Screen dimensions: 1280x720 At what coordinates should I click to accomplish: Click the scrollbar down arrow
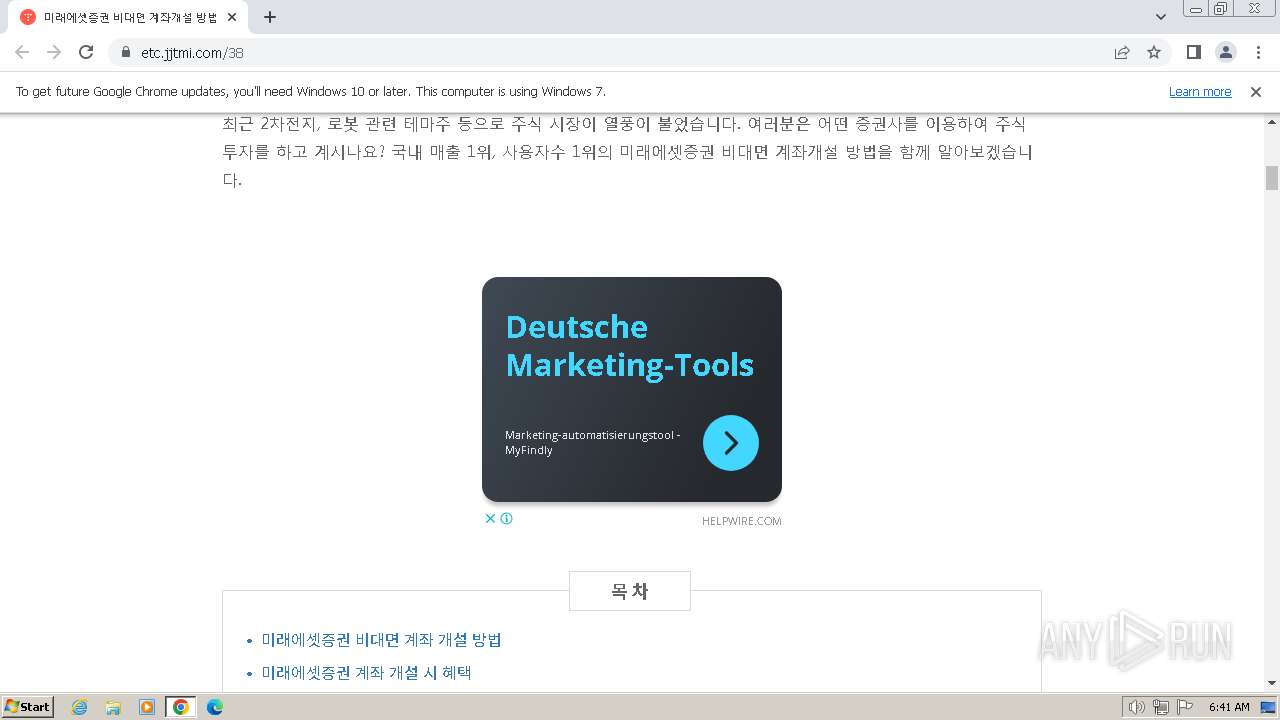1272,683
